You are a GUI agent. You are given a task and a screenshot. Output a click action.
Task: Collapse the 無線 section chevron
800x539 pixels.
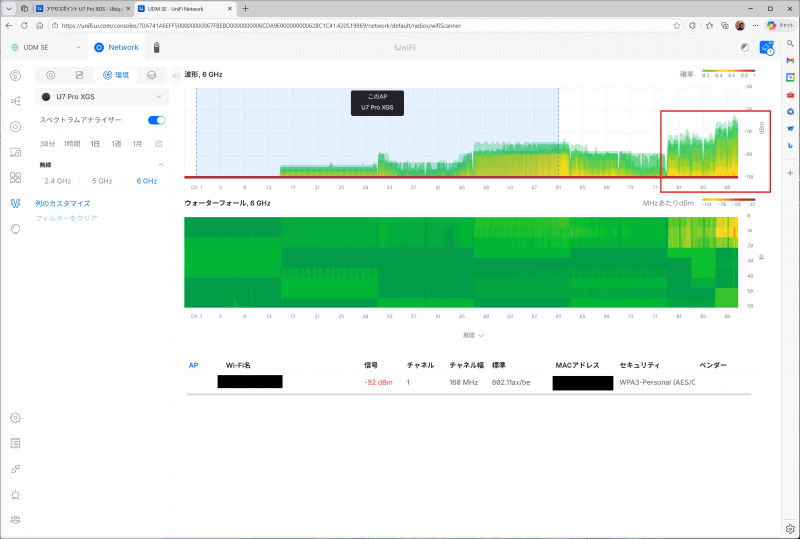point(161,165)
